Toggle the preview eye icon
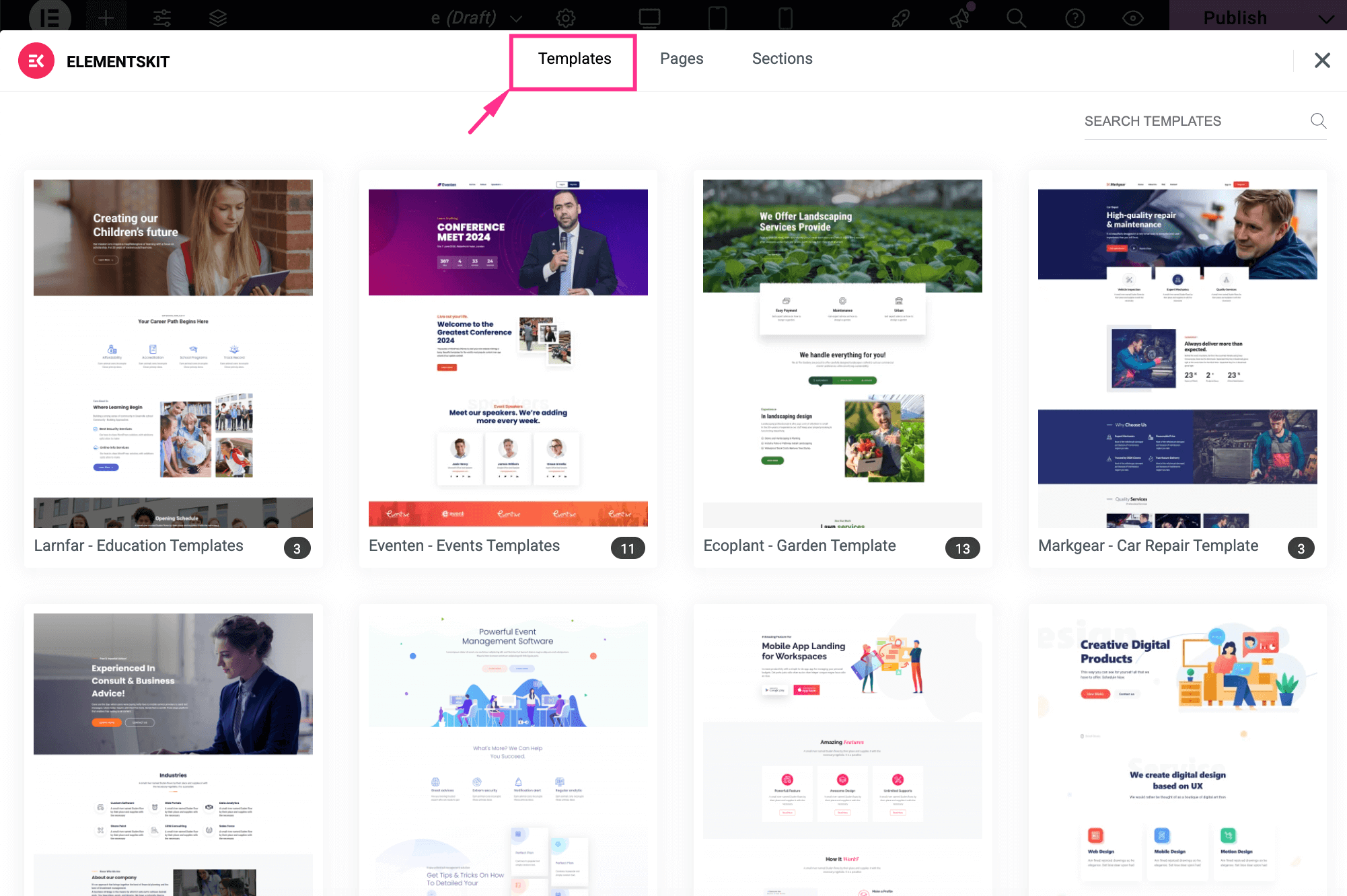 click(x=1133, y=18)
